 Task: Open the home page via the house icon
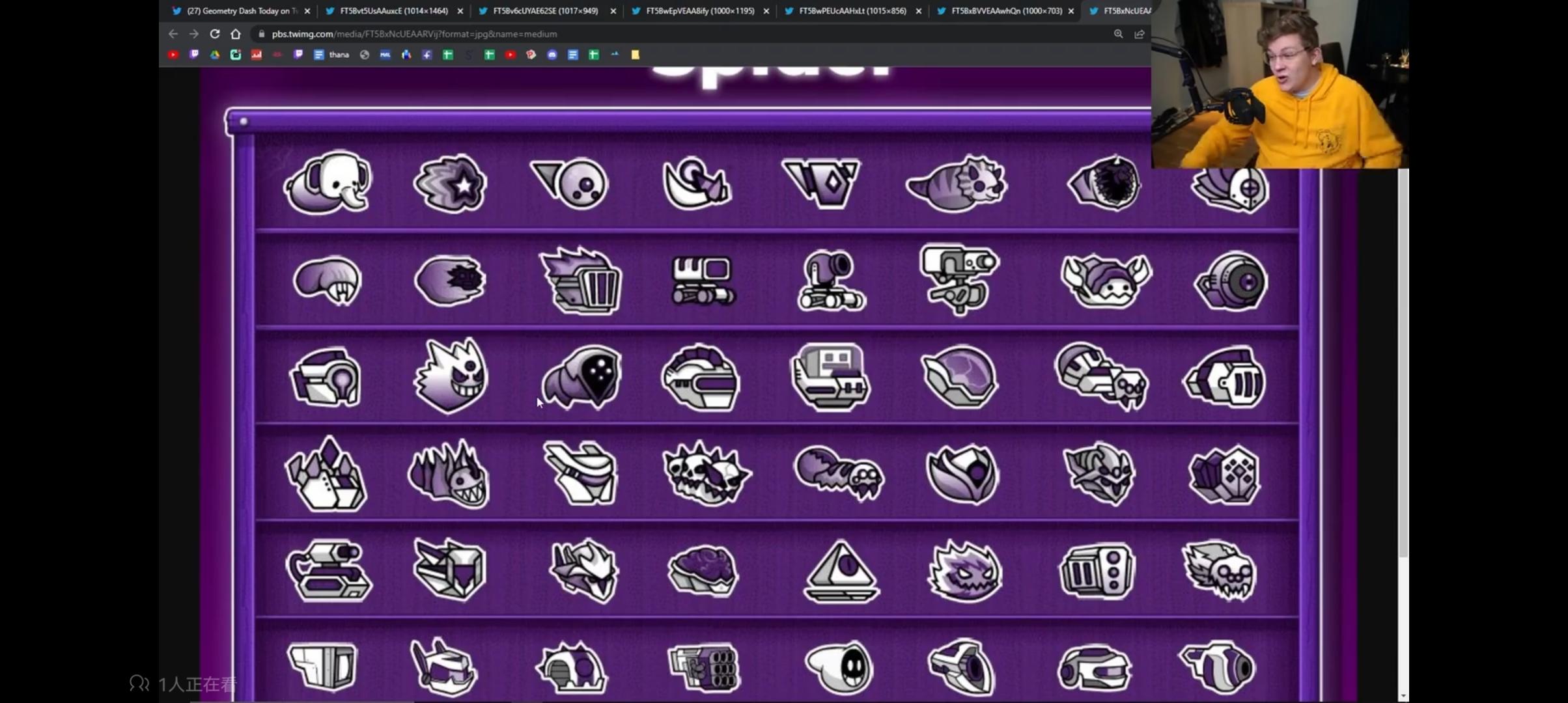[236, 34]
